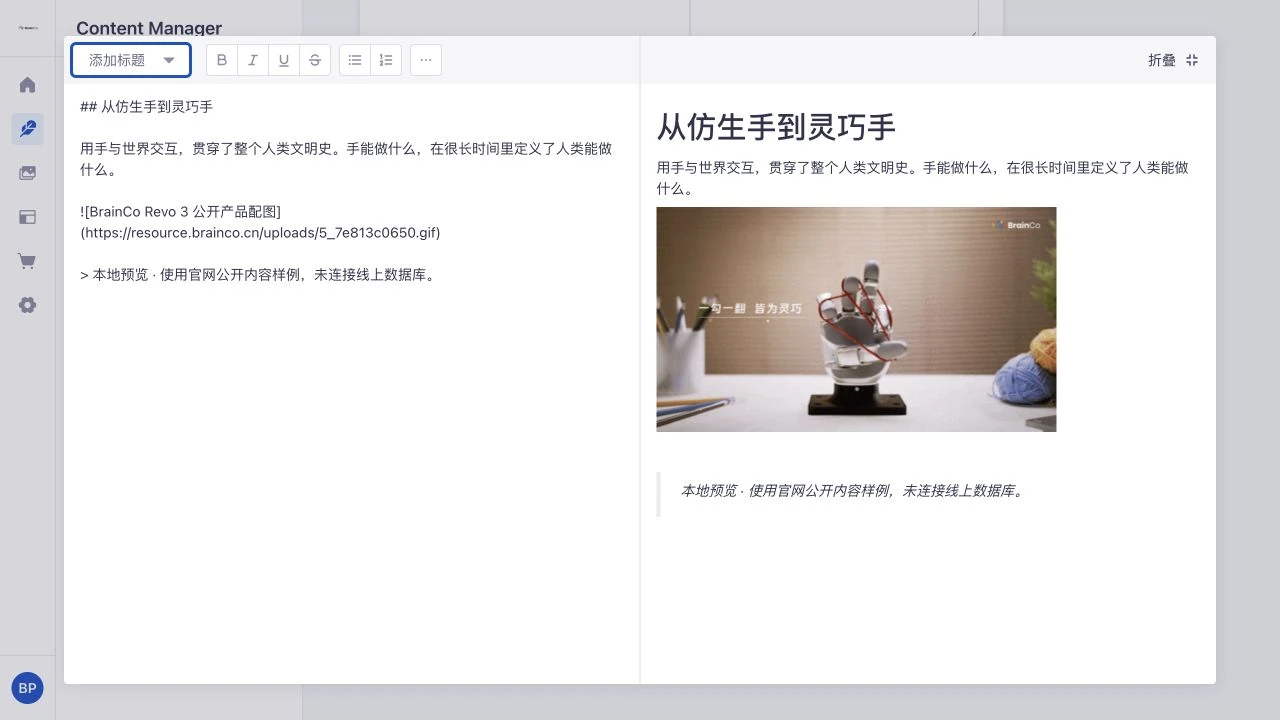Click the italic preview blockquote '本地预览'
The image size is (1280, 720).
pyautogui.click(x=853, y=491)
